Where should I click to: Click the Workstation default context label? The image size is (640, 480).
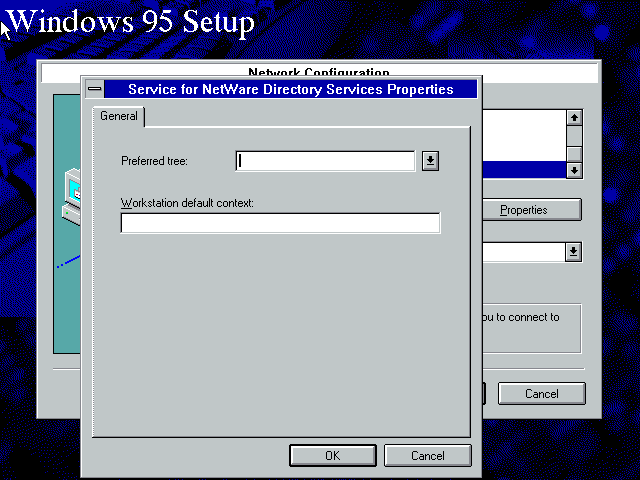pos(187,203)
